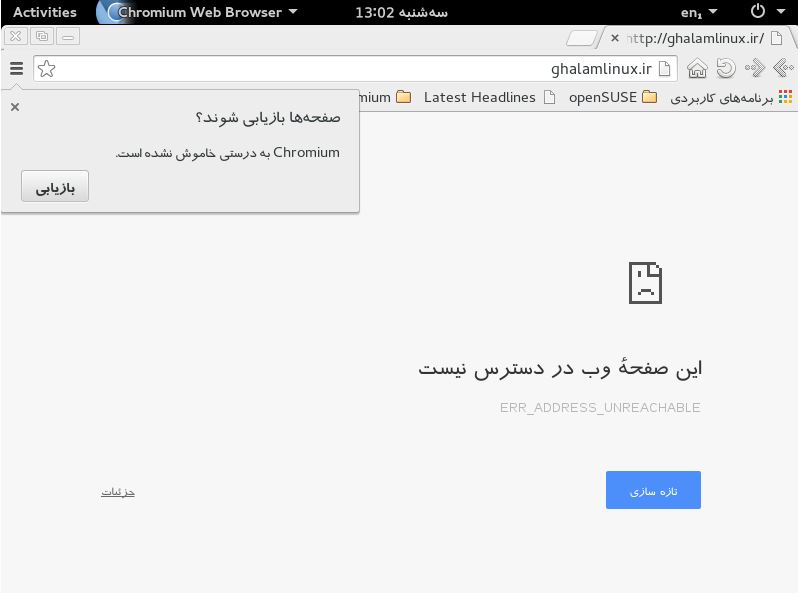Go to the home page icon
798x593 pixels.
click(x=697, y=68)
